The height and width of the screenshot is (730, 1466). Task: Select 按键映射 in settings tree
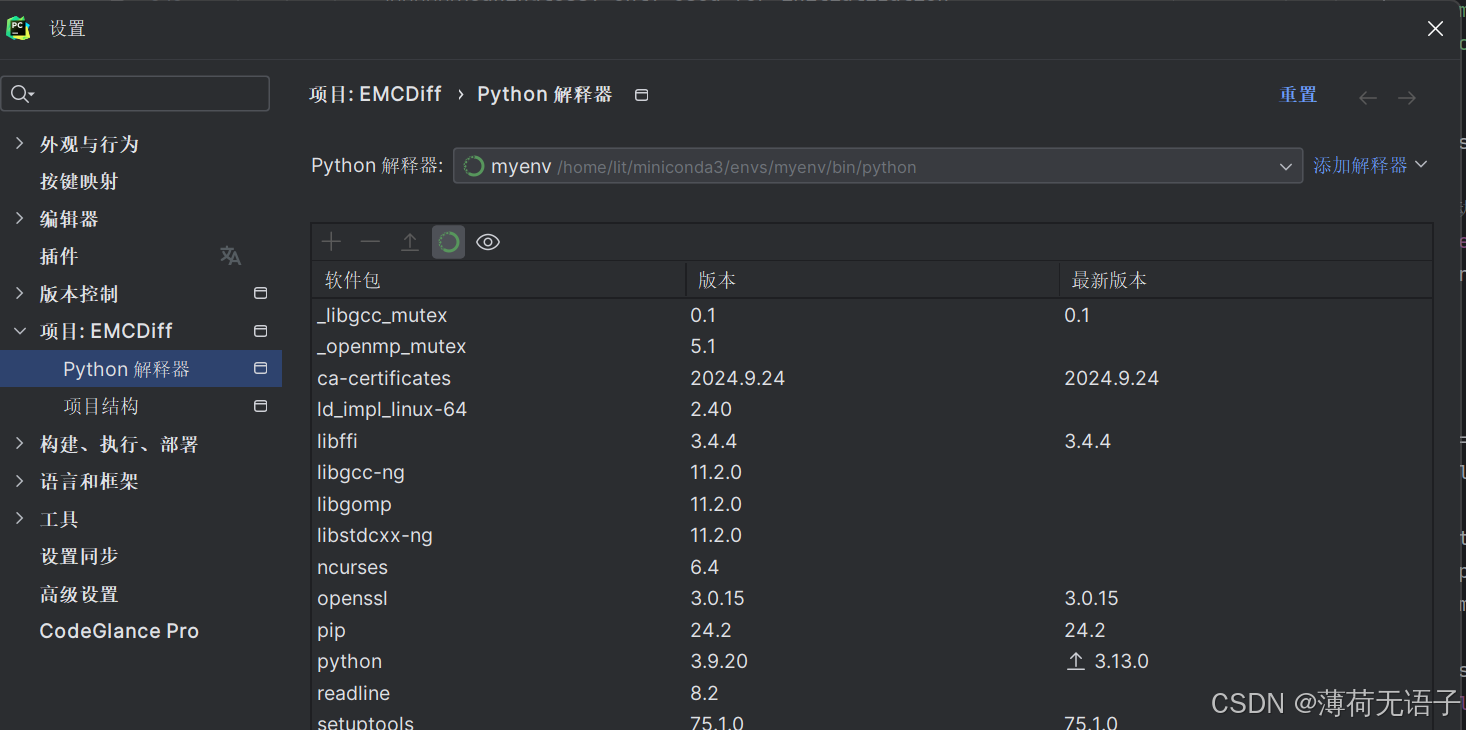[79, 181]
